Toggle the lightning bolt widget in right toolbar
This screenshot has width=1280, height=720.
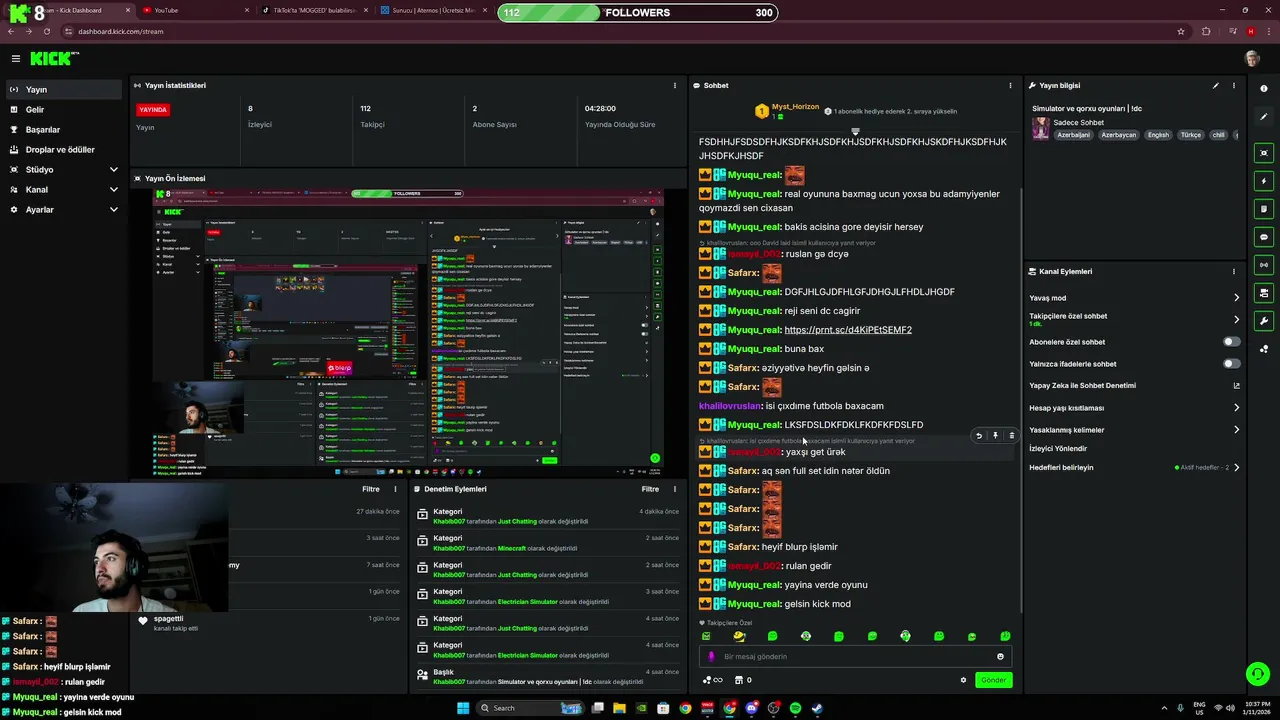point(1264,181)
